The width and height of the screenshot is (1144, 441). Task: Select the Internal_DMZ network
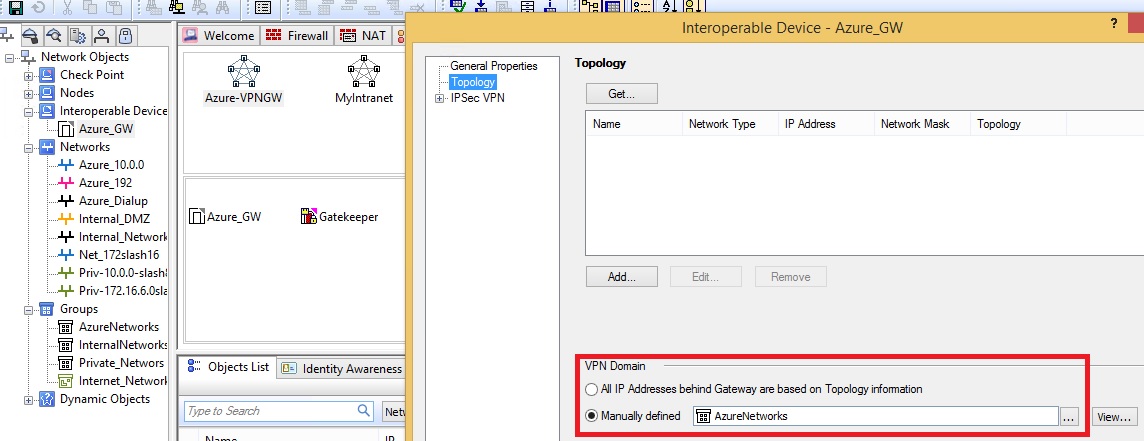pos(113,219)
